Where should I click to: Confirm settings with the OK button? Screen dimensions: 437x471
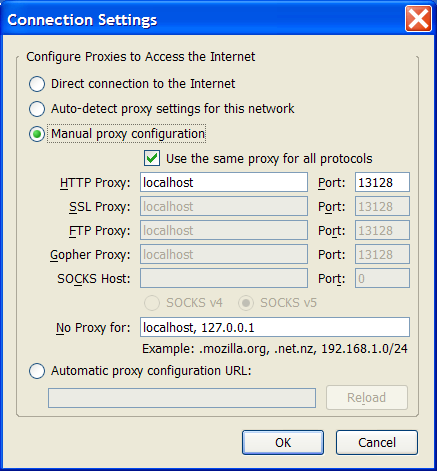pos(283,442)
